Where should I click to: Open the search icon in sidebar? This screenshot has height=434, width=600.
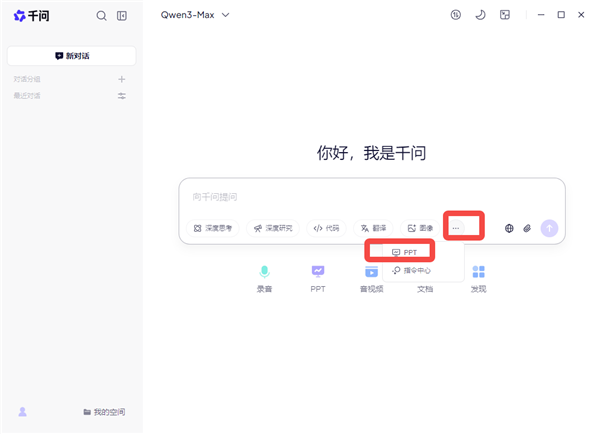point(101,16)
